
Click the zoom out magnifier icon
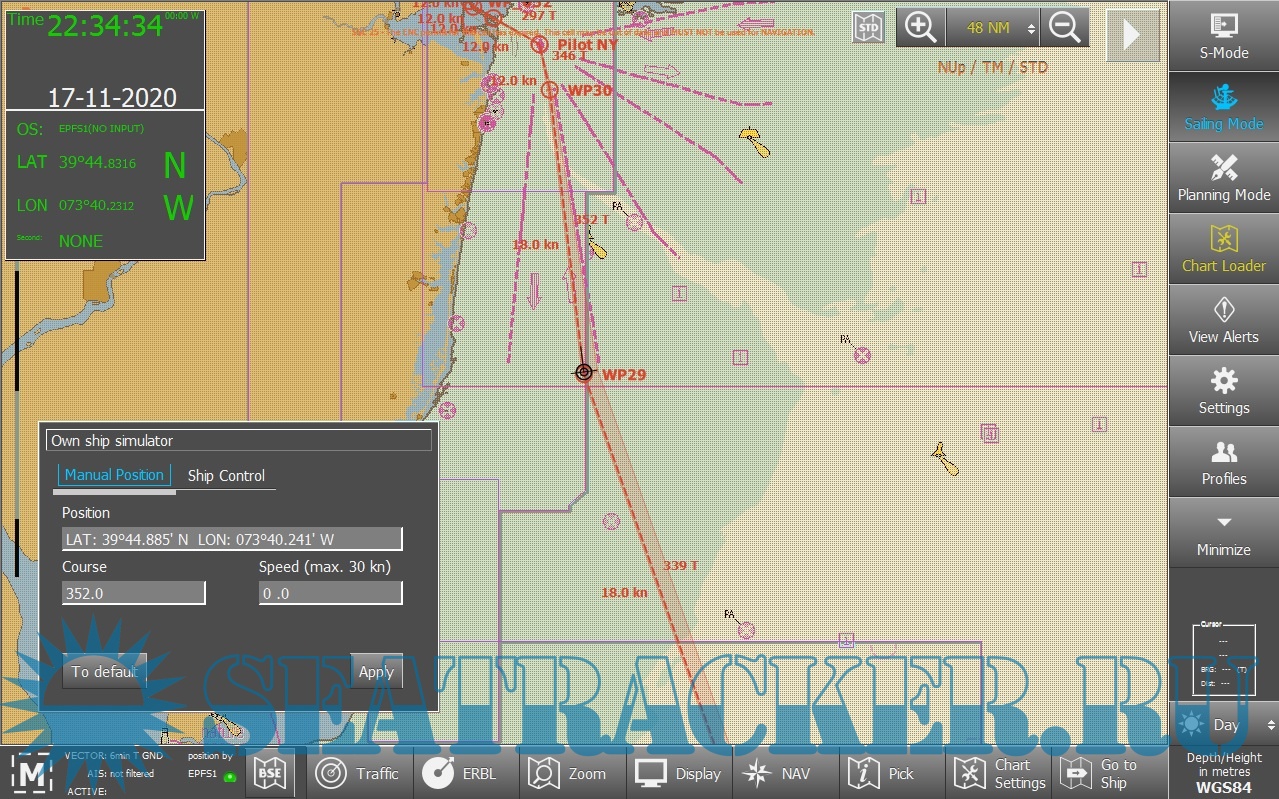[x=1064, y=28]
